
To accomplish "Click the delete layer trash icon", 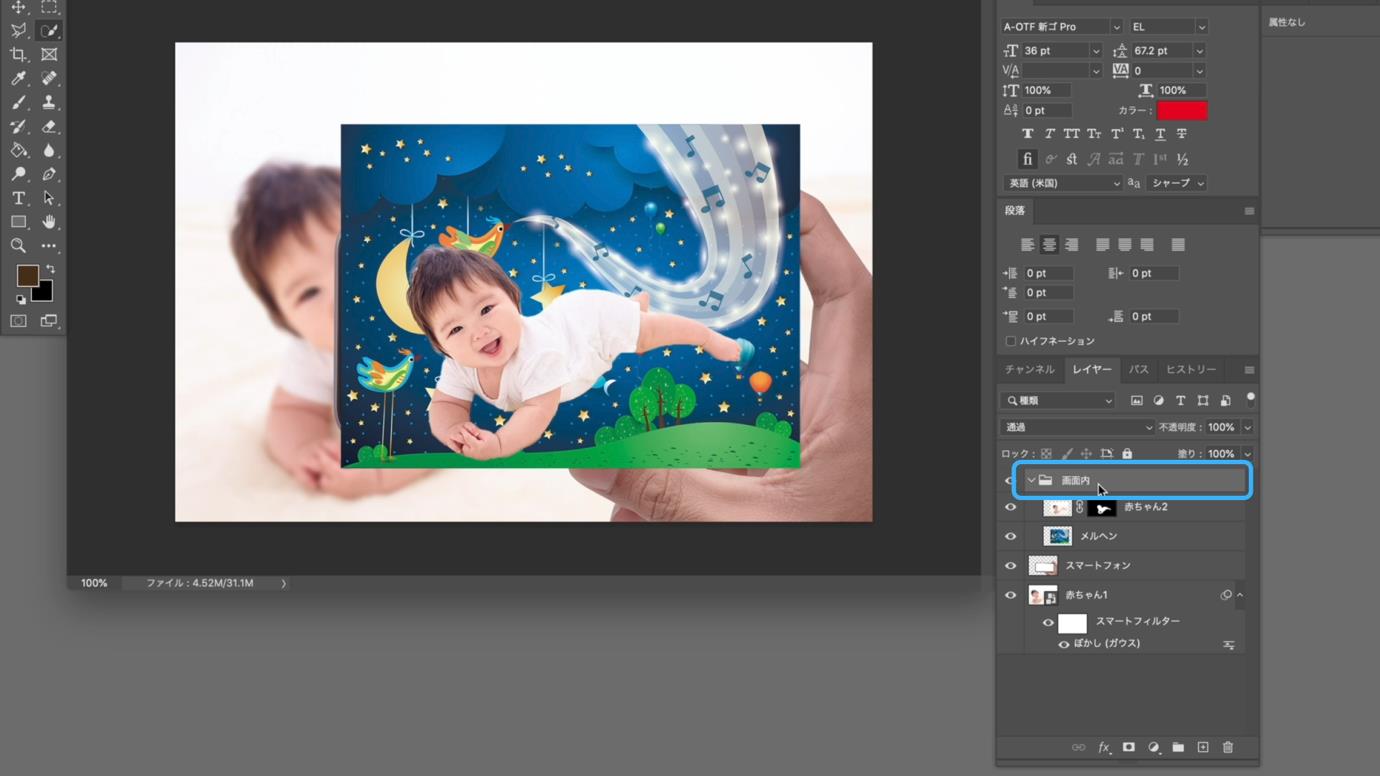I will pos(1228,747).
